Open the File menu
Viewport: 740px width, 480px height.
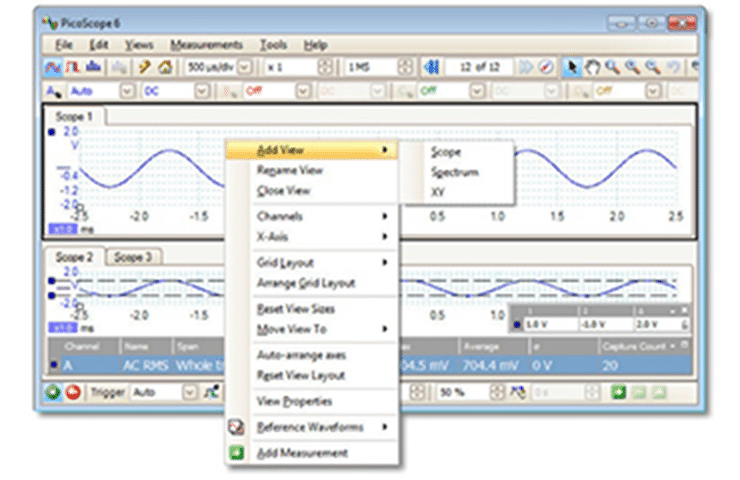tap(63, 45)
